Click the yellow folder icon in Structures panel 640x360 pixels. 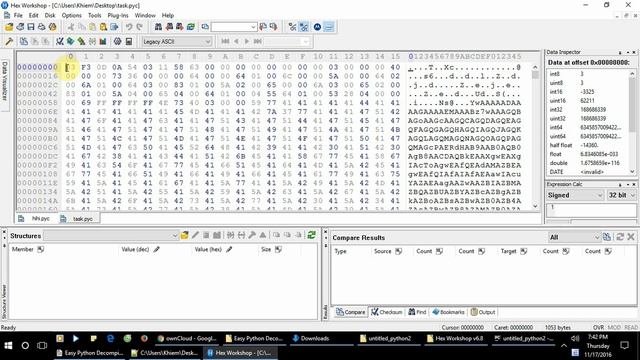(x=184, y=235)
